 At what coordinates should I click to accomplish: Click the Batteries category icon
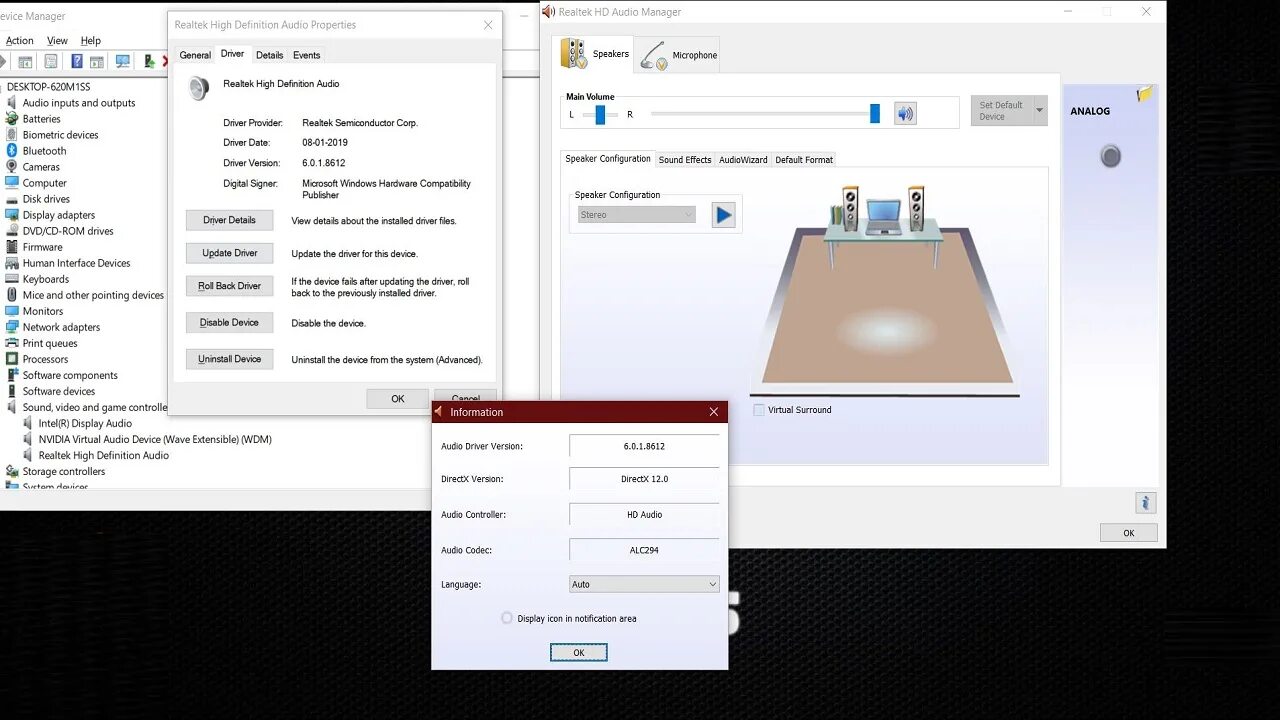[x=12, y=119]
